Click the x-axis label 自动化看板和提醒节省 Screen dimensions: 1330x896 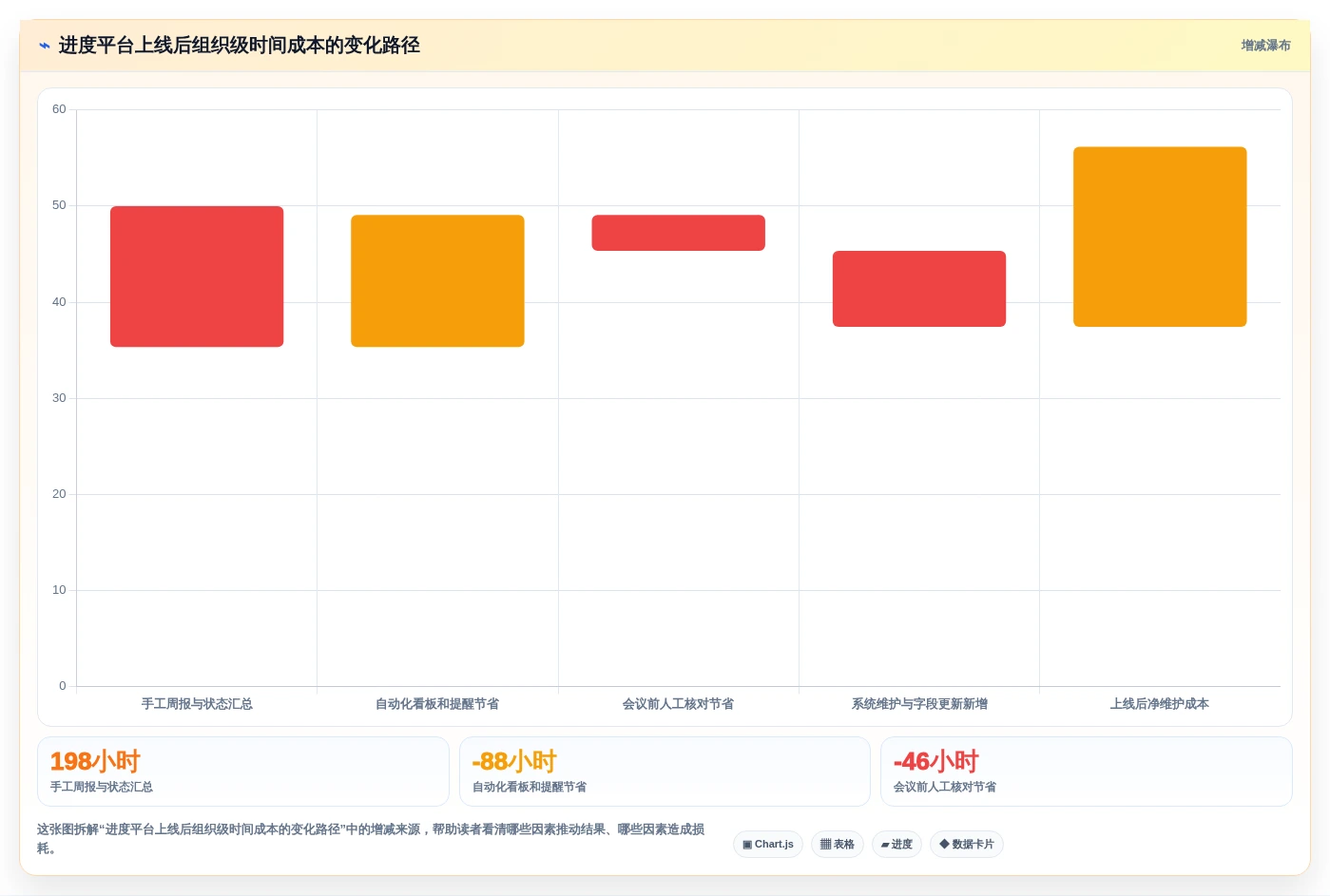(x=437, y=704)
